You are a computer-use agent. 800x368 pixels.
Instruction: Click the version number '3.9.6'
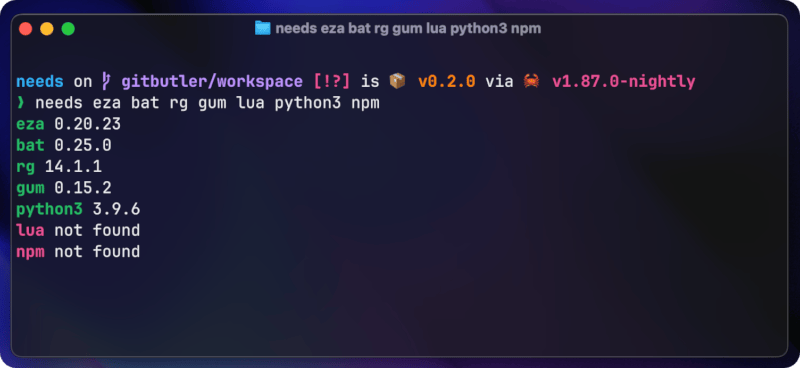[x=116, y=209]
